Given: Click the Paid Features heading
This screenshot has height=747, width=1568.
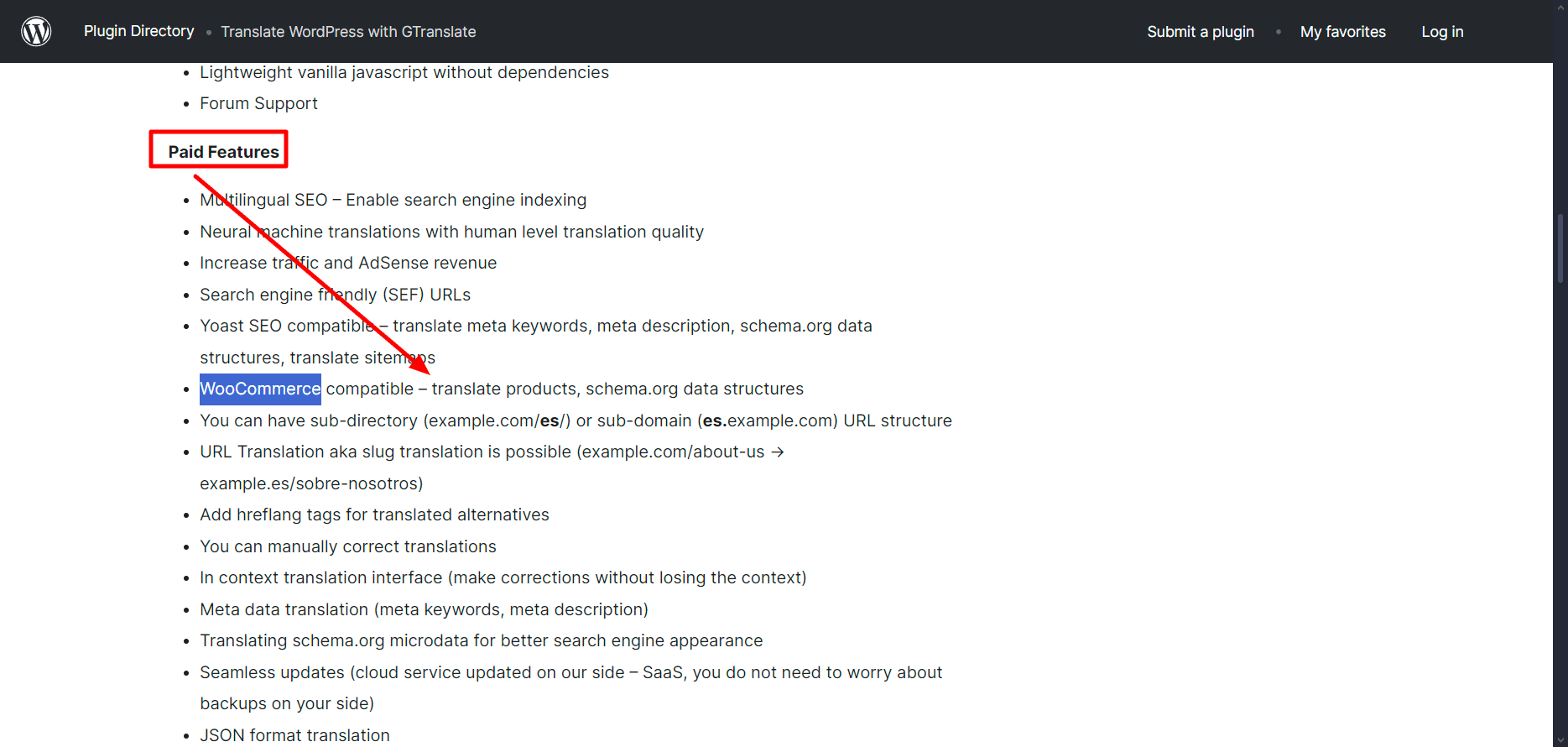Looking at the screenshot, I should (223, 152).
